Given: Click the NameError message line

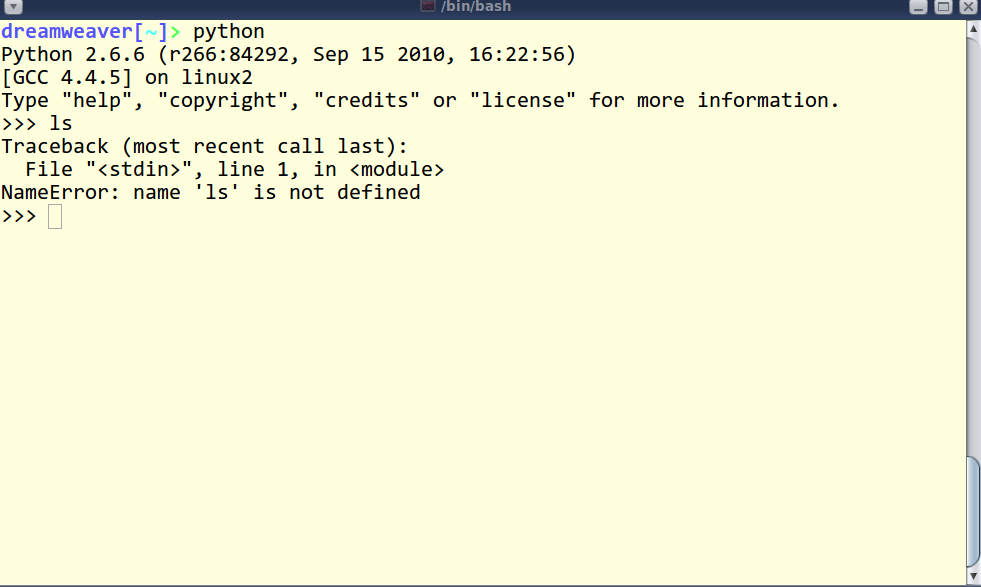Looking at the screenshot, I should [x=210, y=193].
